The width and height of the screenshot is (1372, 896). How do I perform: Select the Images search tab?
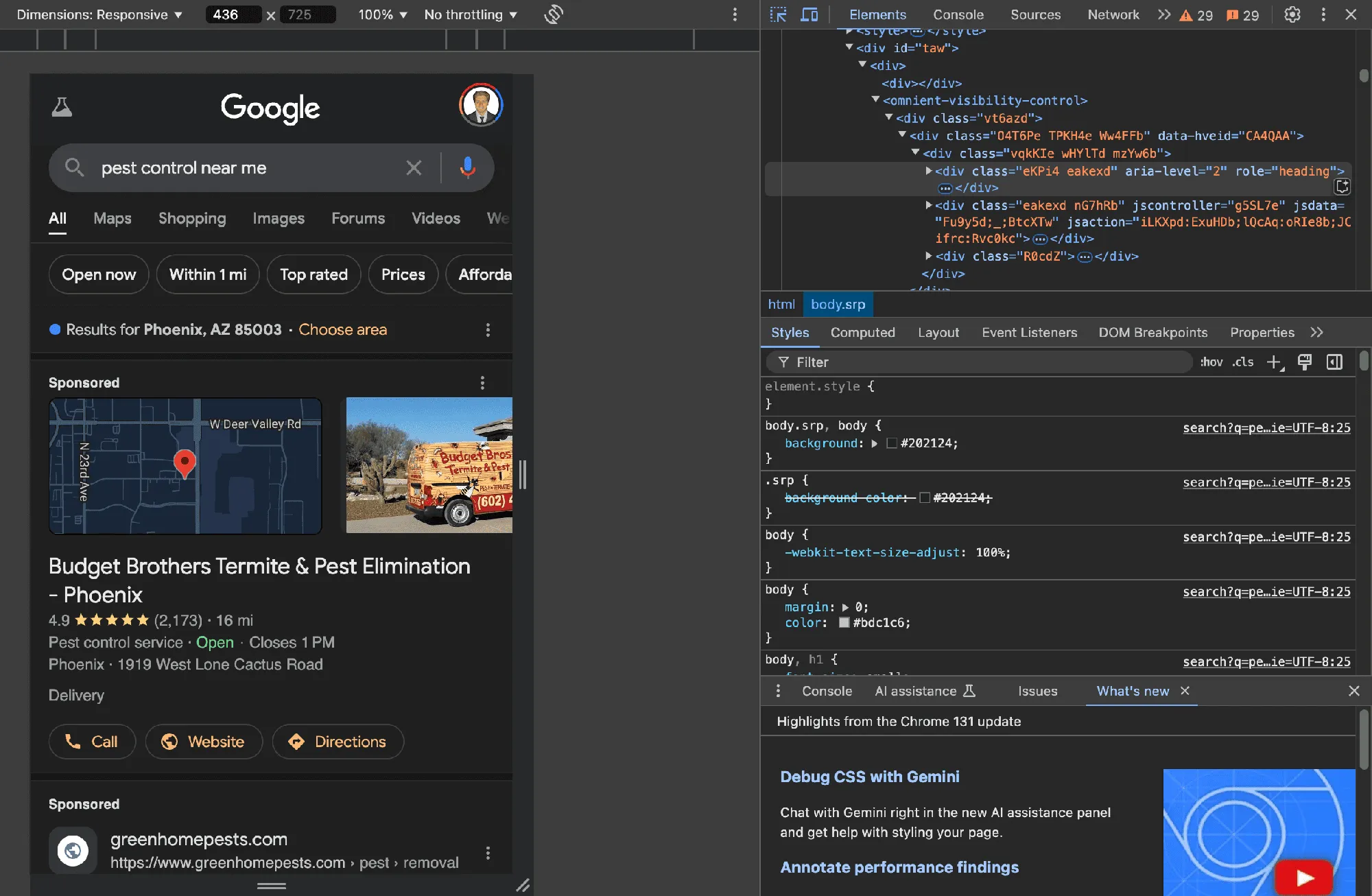[x=279, y=218]
